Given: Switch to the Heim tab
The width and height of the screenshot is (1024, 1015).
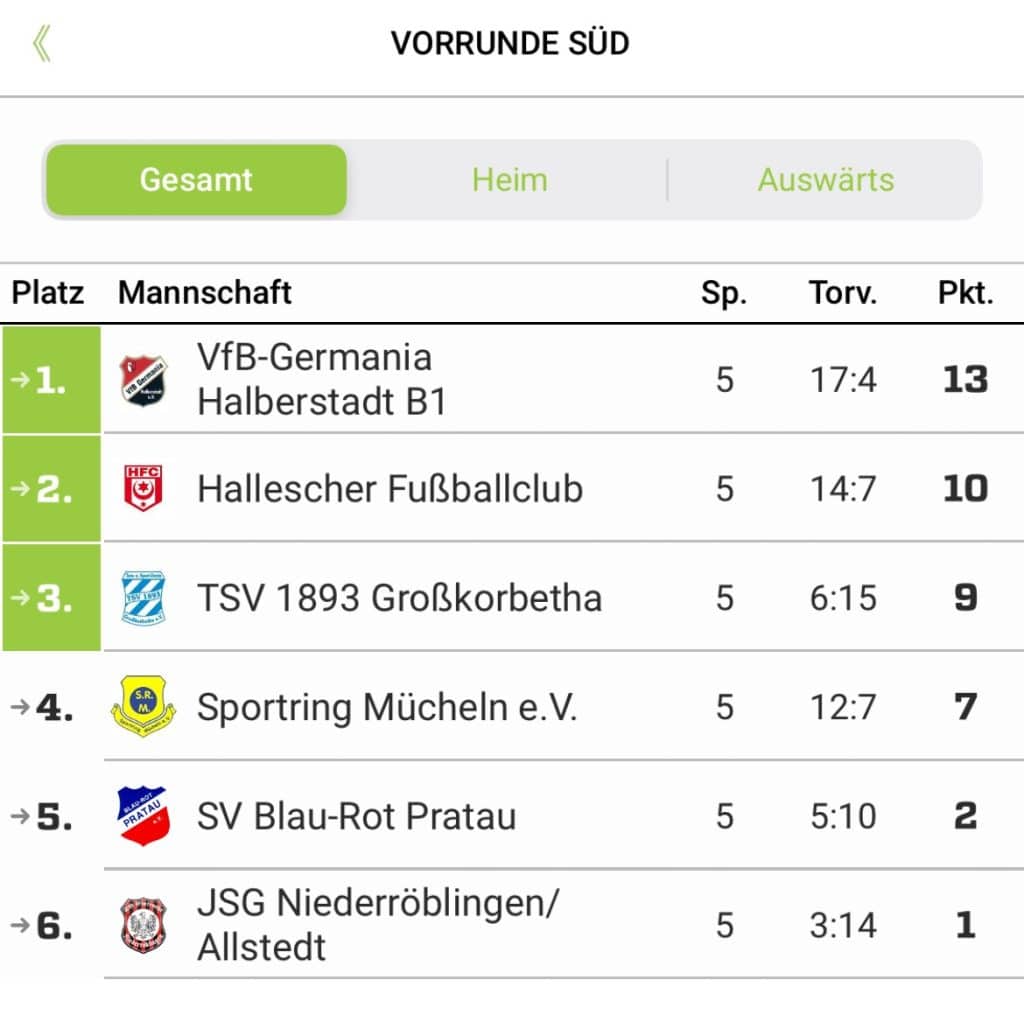Looking at the screenshot, I should (x=509, y=180).
